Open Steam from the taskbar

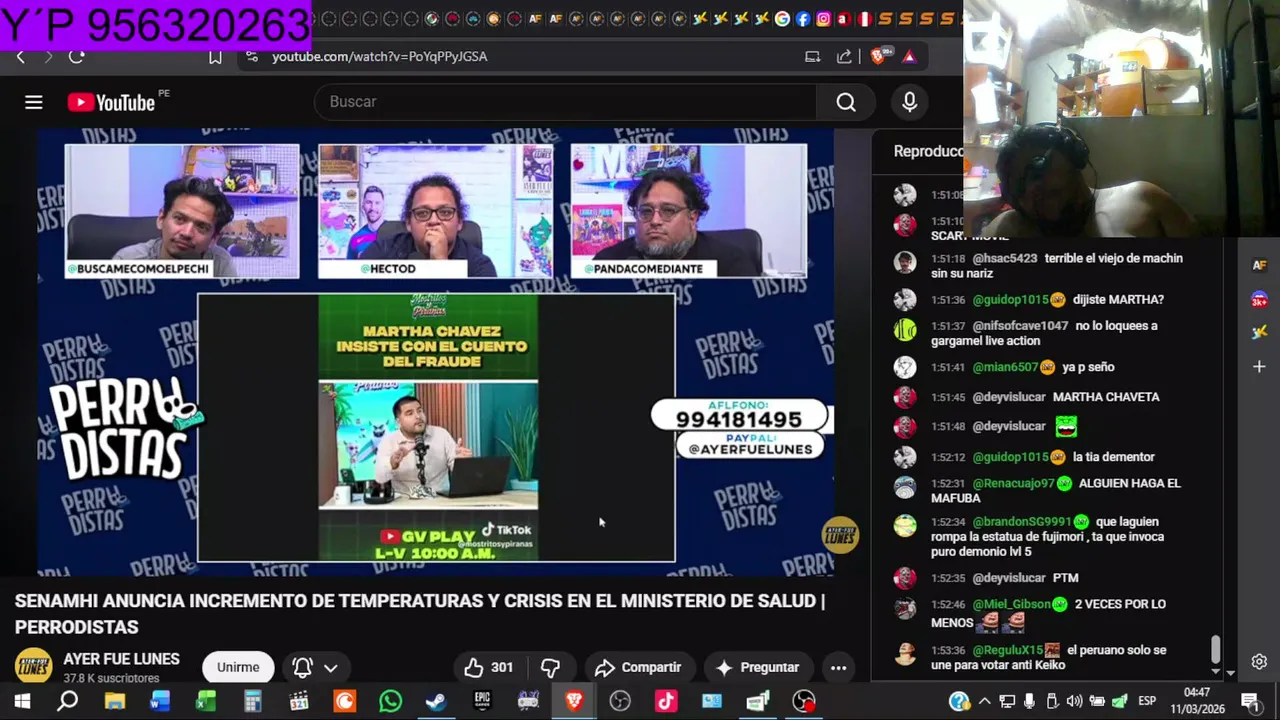coord(436,701)
